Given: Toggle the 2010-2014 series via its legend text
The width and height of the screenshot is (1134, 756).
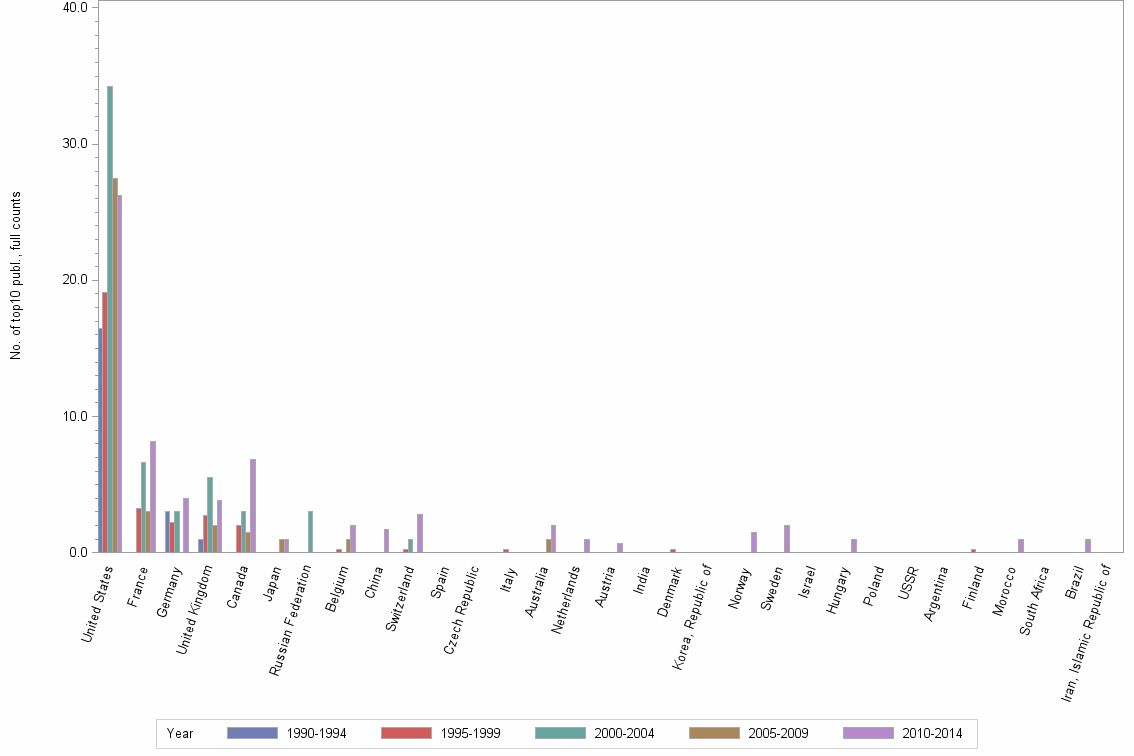Looking at the screenshot, I should (x=932, y=733).
